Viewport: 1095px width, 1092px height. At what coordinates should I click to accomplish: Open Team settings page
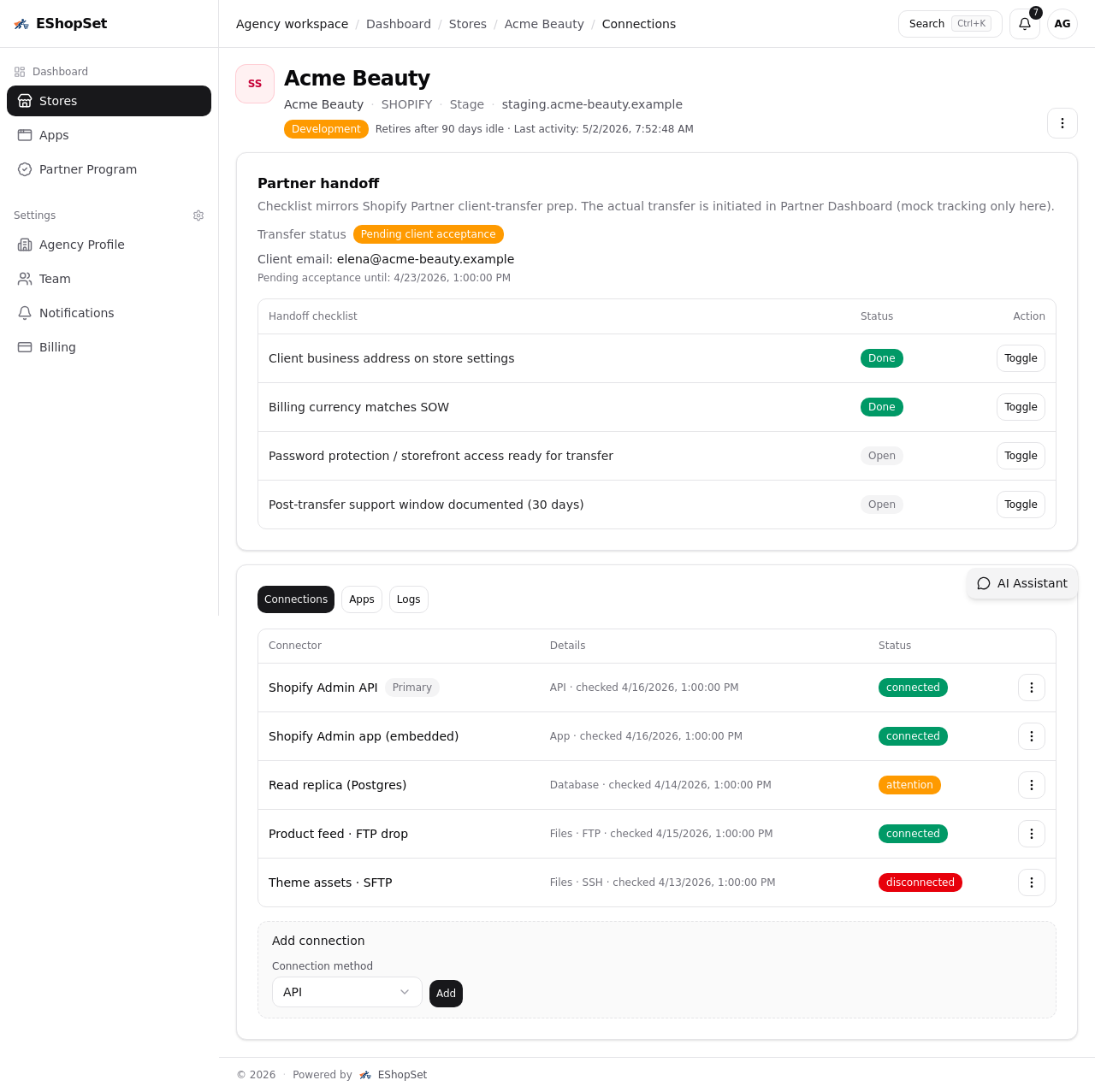click(109, 279)
